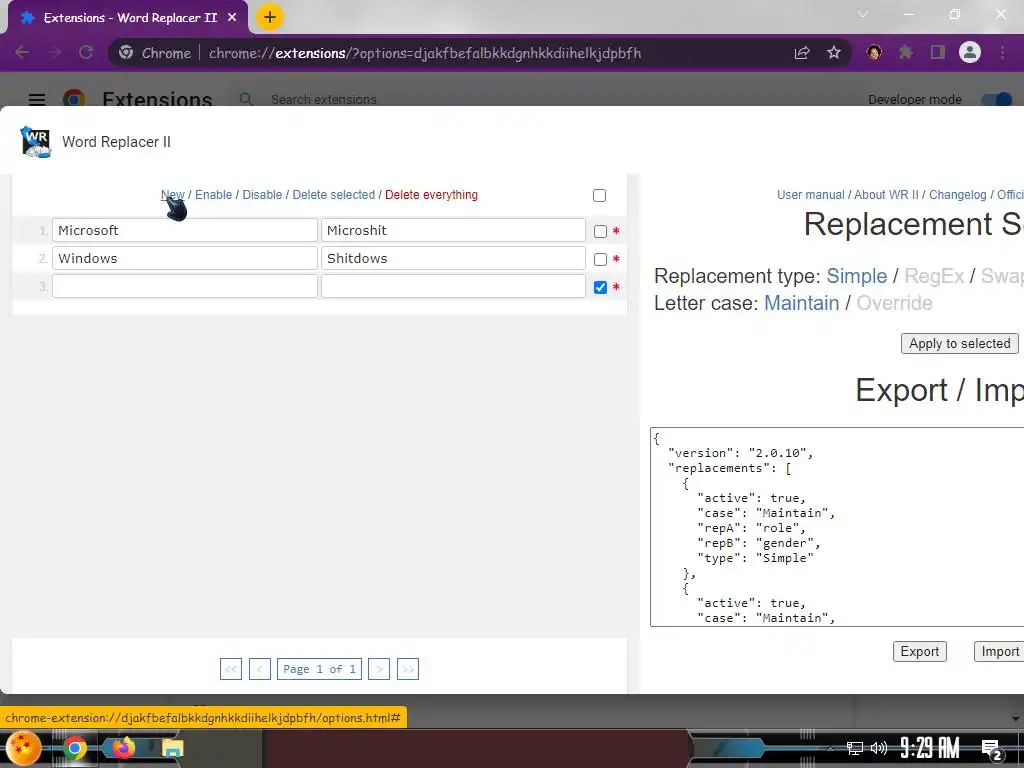
Task: Click the Shitdows replacement field
Action: pyautogui.click(x=453, y=259)
